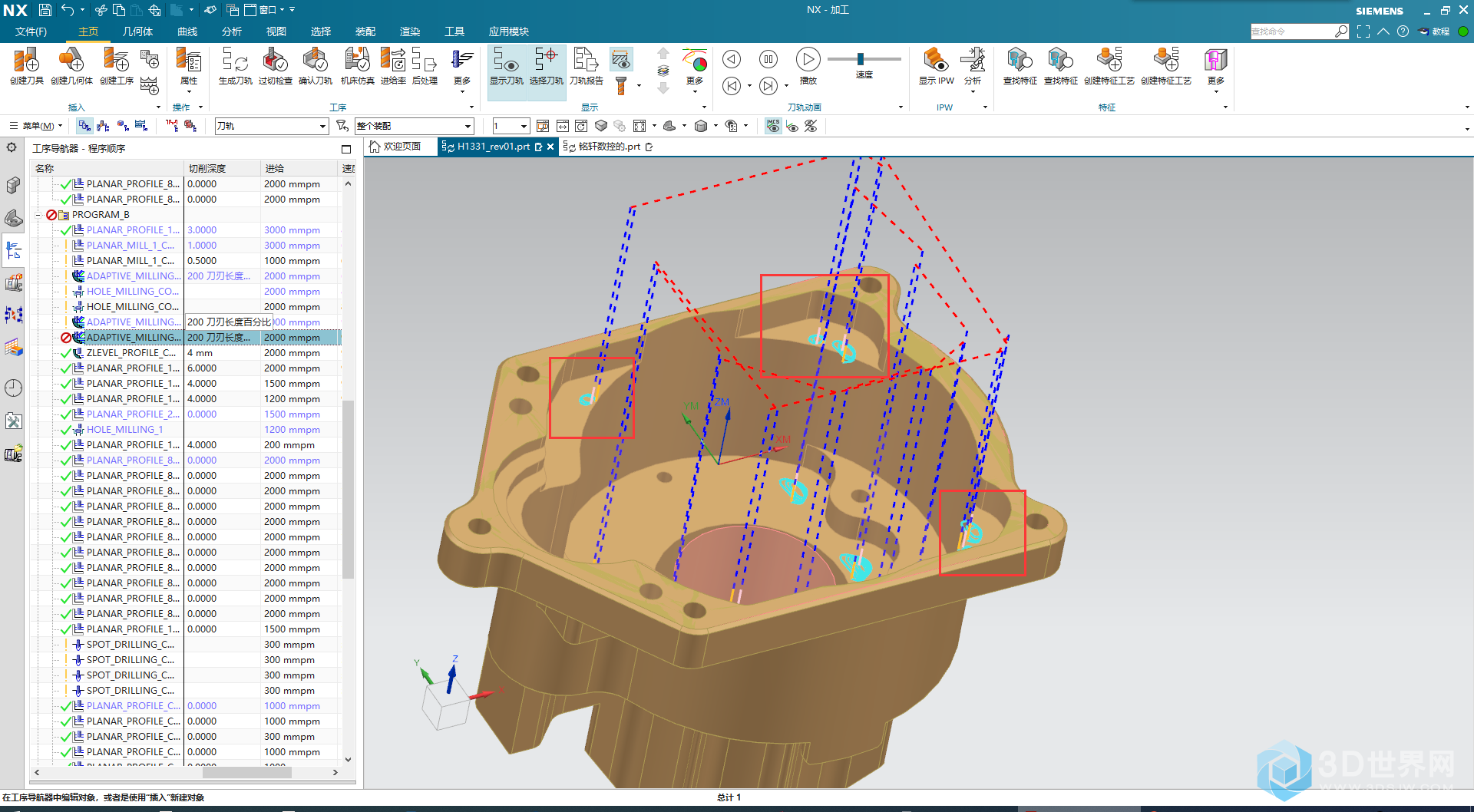Open the Tool Path Report (刀轨报告)
The height and width of the screenshot is (812, 1474).
click(587, 64)
